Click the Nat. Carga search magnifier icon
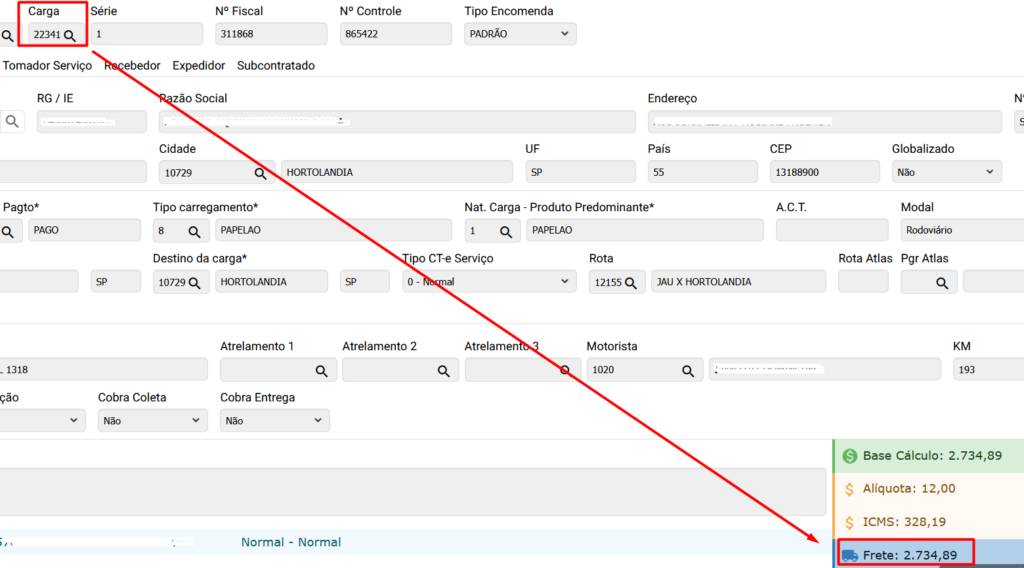This screenshot has width=1024, height=568. pyautogui.click(x=506, y=231)
